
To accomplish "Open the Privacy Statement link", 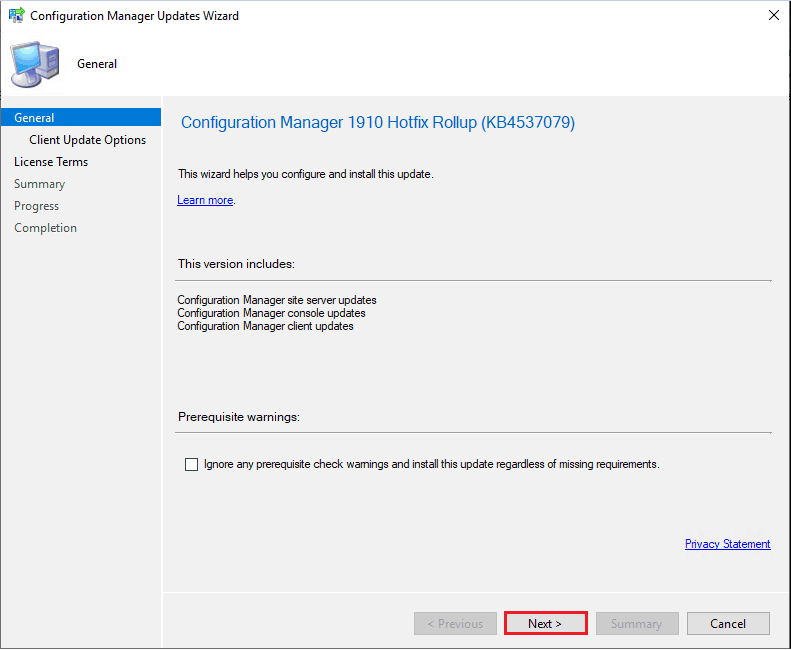I will tap(727, 544).
